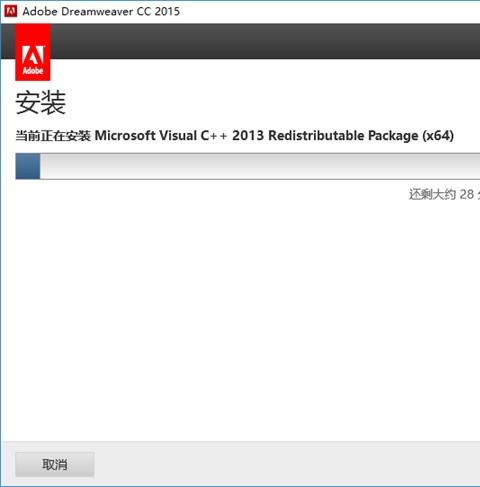Click the empty white content area
This screenshot has width=480, height=487.
coord(240,317)
